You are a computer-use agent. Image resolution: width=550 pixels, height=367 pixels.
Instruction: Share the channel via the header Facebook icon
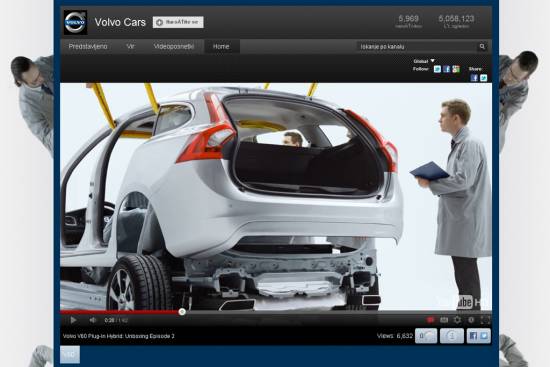[x=474, y=78]
